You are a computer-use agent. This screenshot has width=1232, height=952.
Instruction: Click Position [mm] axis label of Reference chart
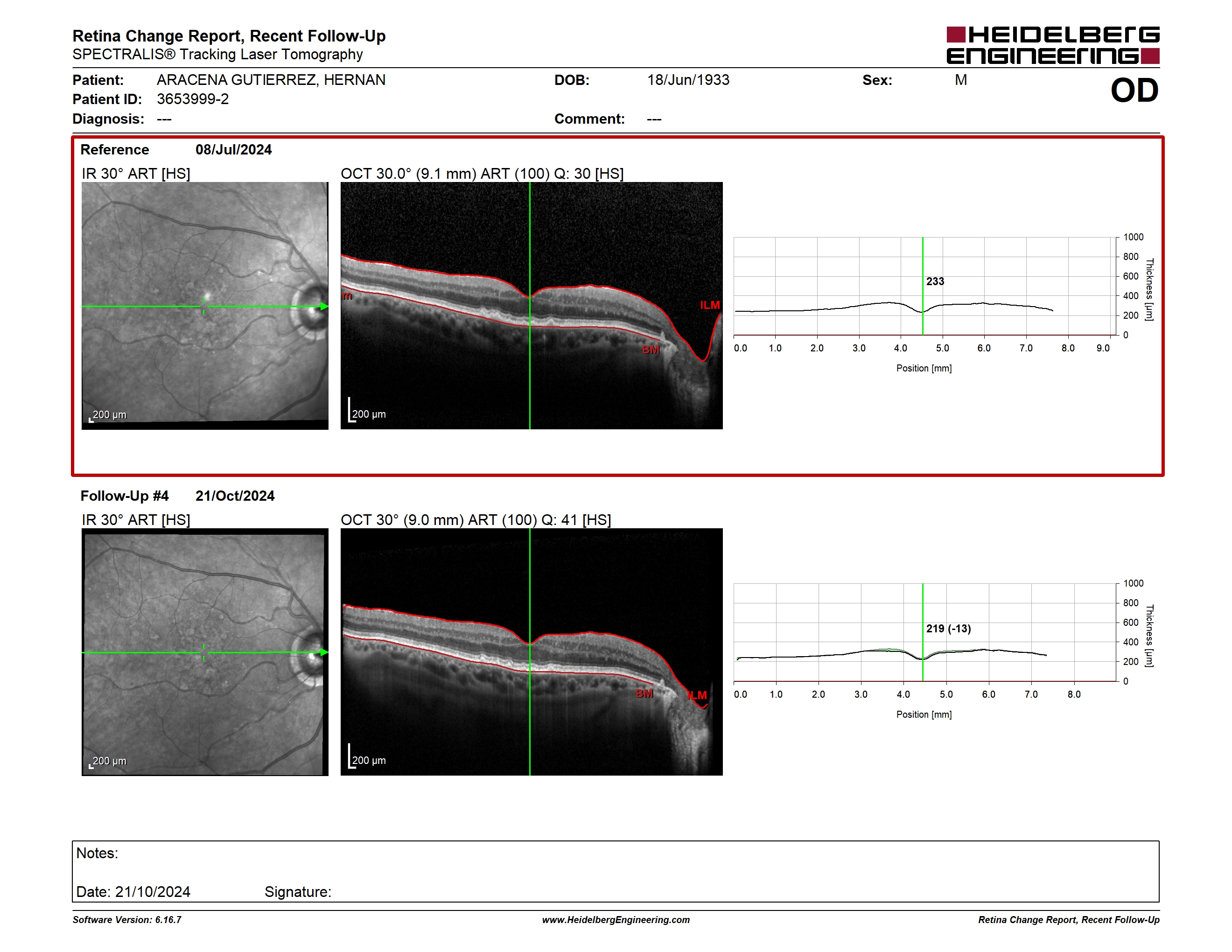click(x=924, y=368)
